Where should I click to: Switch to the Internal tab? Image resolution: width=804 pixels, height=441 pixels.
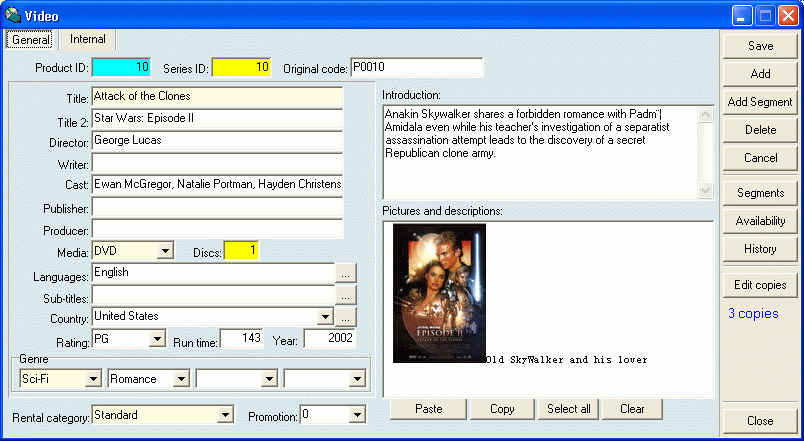pyautogui.click(x=88, y=39)
